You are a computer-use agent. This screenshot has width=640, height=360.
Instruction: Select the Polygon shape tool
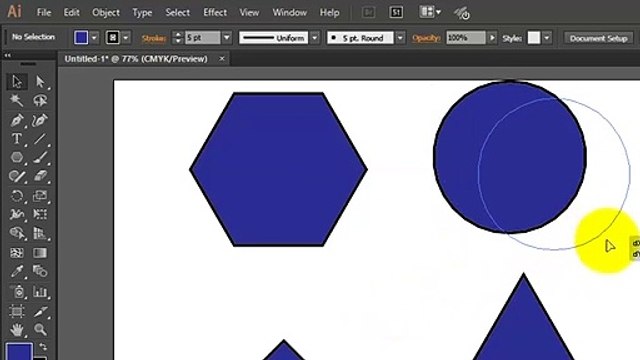pyautogui.click(x=17, y=157)
